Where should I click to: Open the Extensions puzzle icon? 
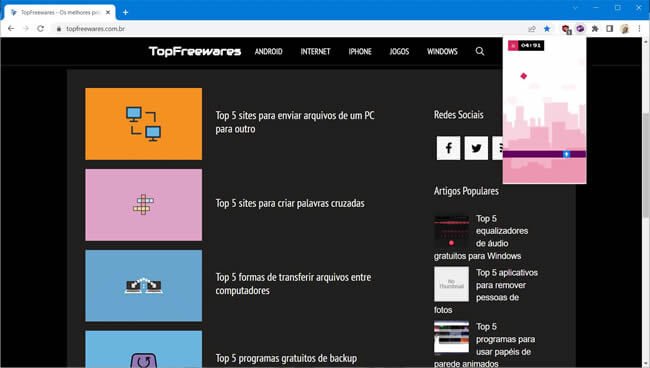[x=595, y=29]
